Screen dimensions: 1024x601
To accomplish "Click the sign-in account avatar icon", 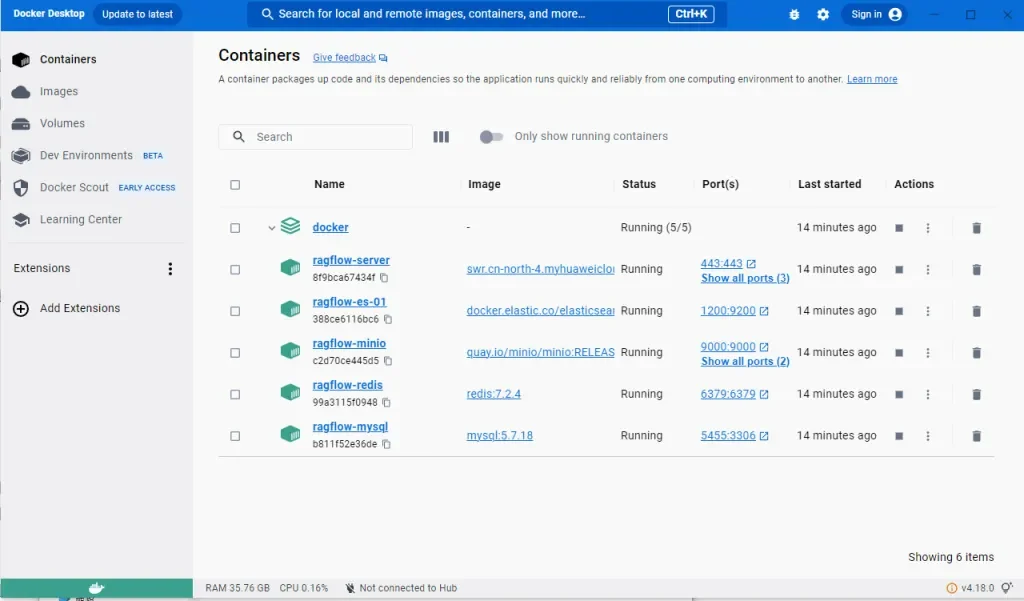I will 895,14.
